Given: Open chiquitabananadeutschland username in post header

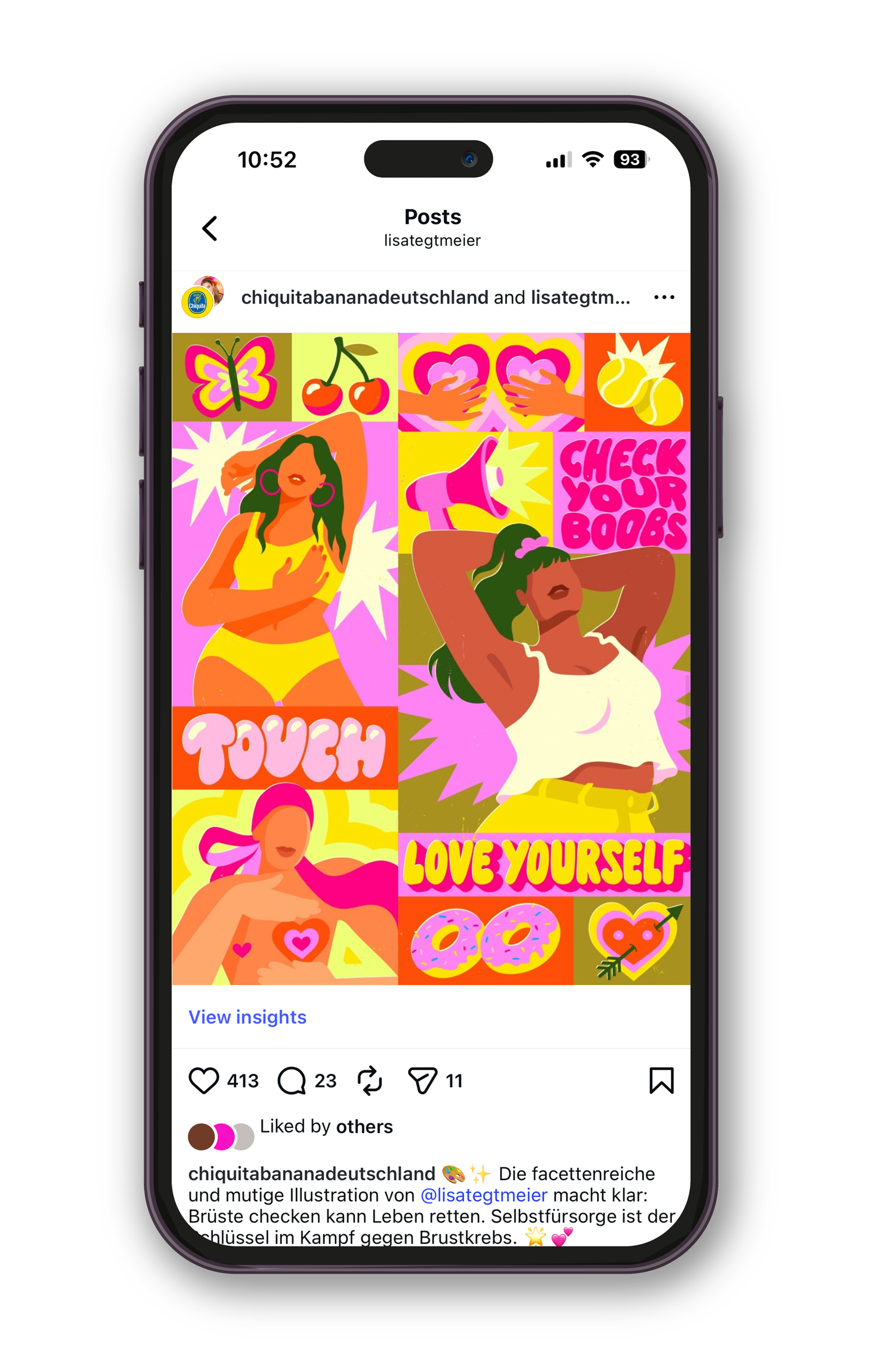Looking at the screenshot, I should 364,297.
